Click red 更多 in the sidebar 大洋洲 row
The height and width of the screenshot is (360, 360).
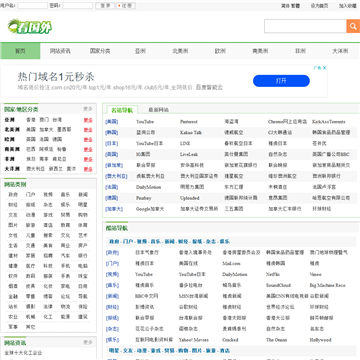(x=88, y=169)
